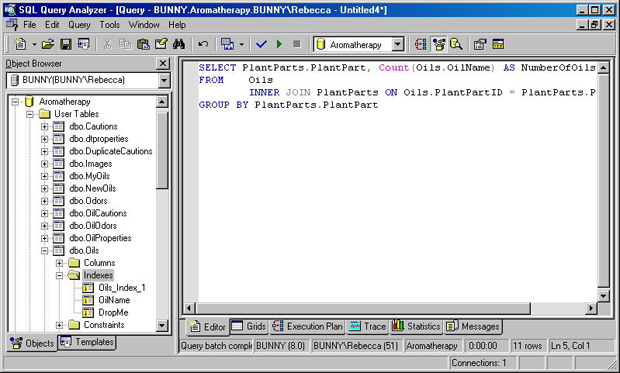Open the Window menu
This screenshot has width=620, height=373.
pyautogui.click(x=144, y=25)
